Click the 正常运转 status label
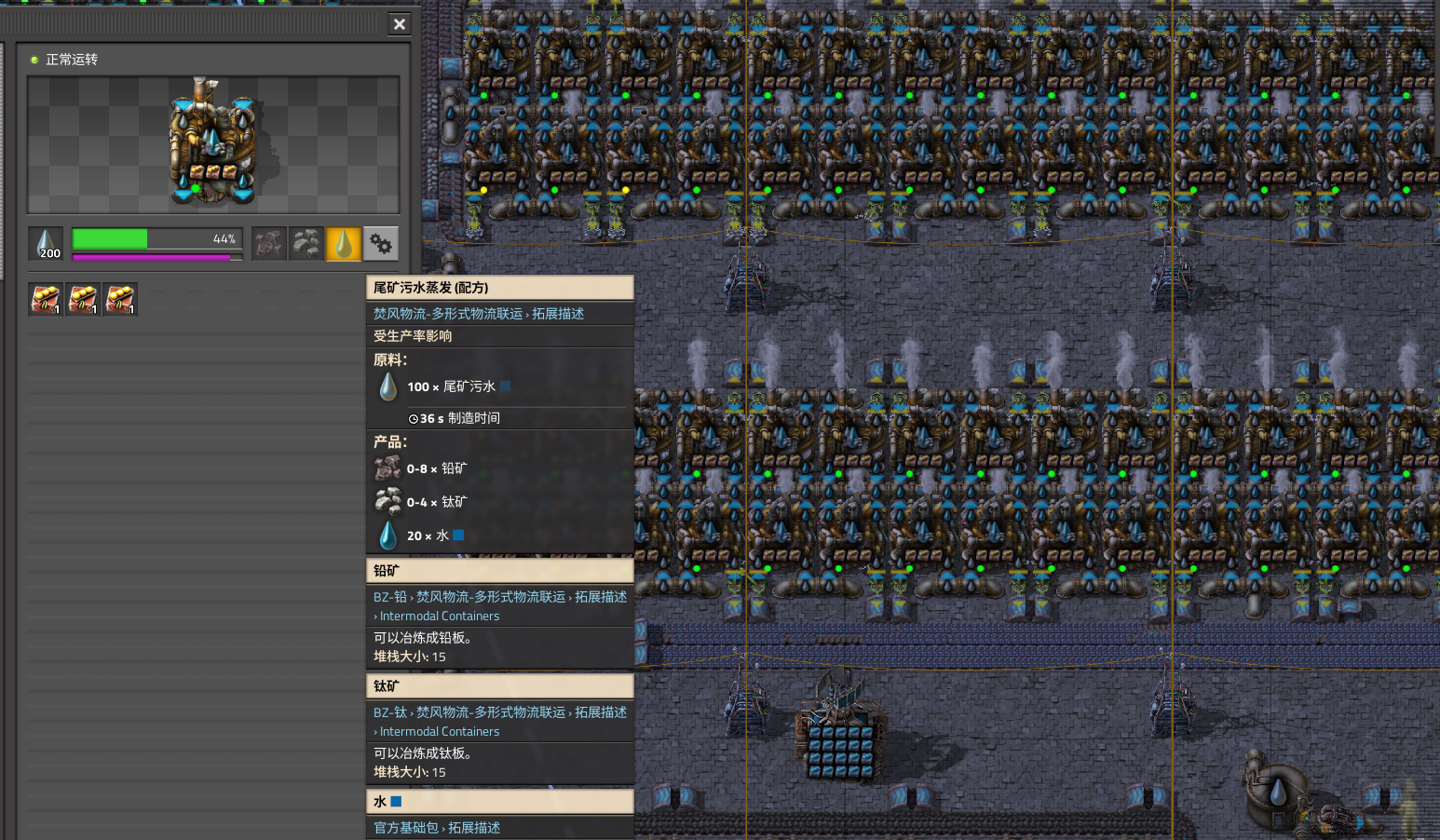Screen dimensions: 1440x840 72,60
